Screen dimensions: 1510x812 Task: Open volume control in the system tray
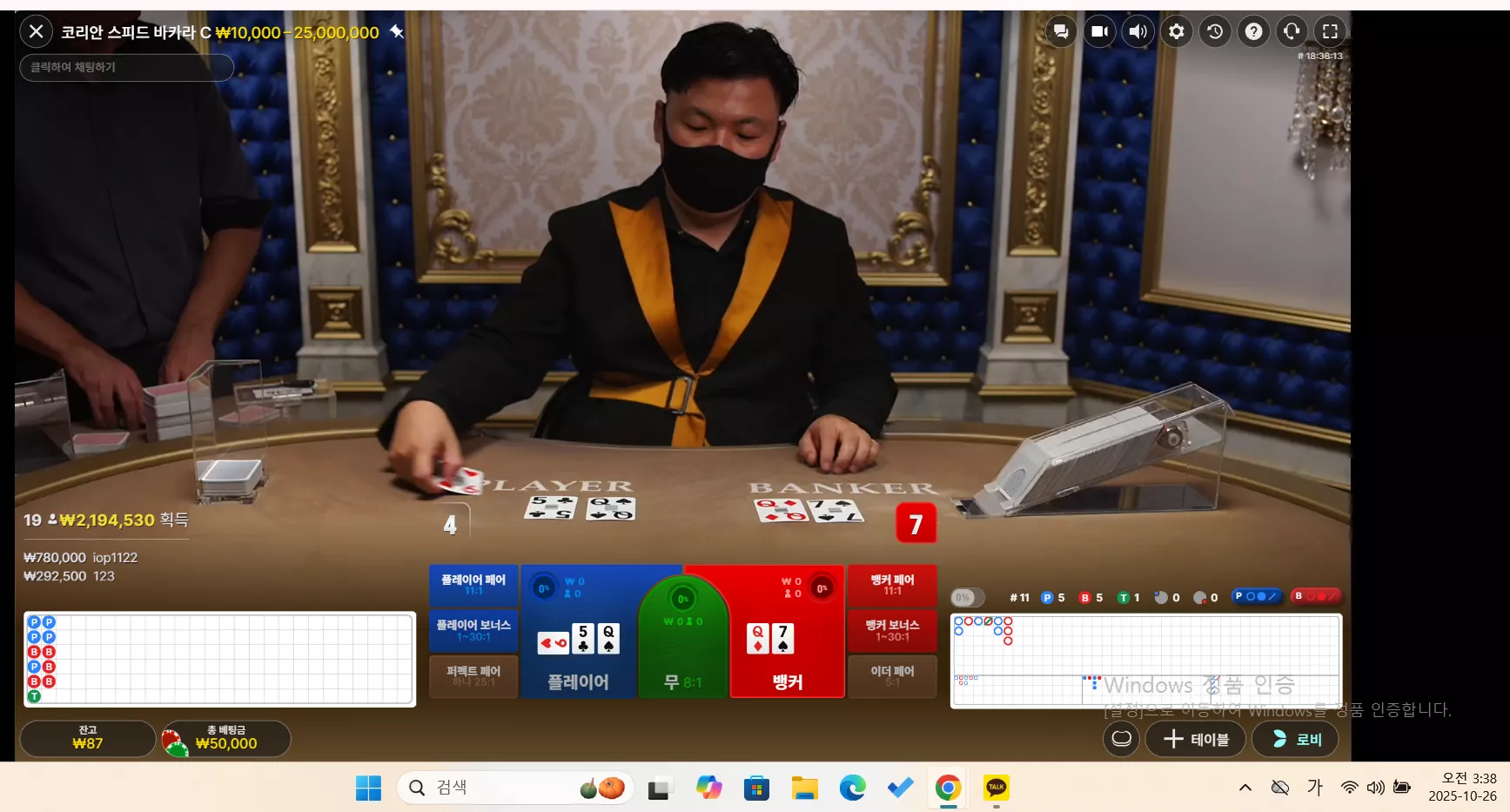pyautogui.click(x=1375, y=788)
